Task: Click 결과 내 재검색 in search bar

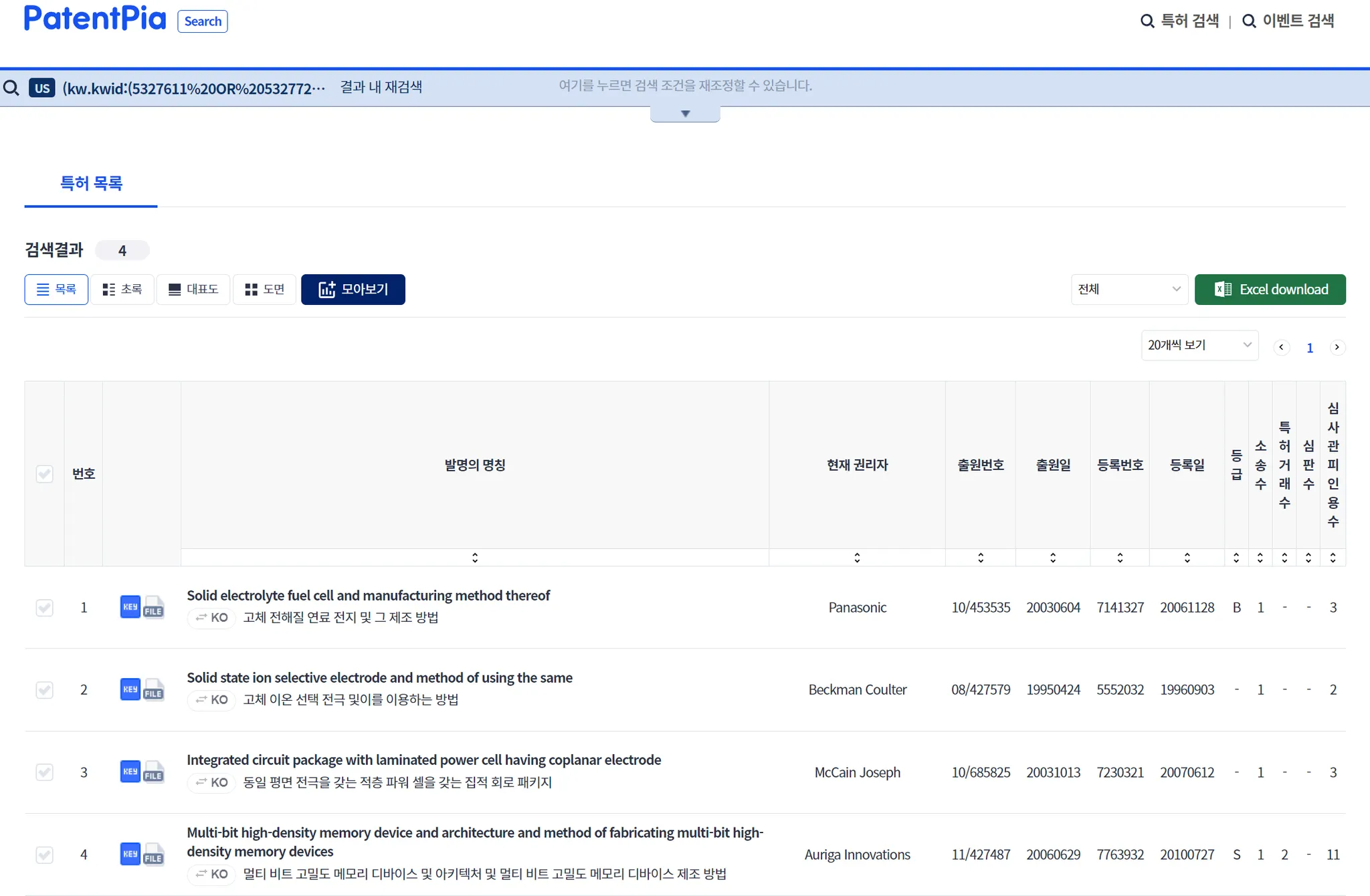Action: pyautogui.click(x=381, y=87)
